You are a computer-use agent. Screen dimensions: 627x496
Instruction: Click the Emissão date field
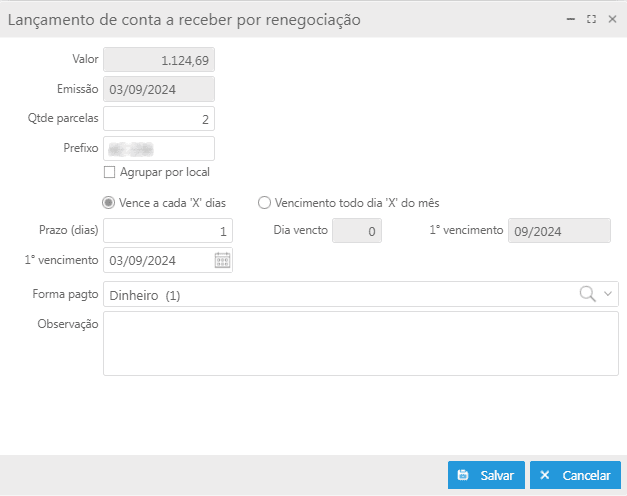(x=158, y=89)
